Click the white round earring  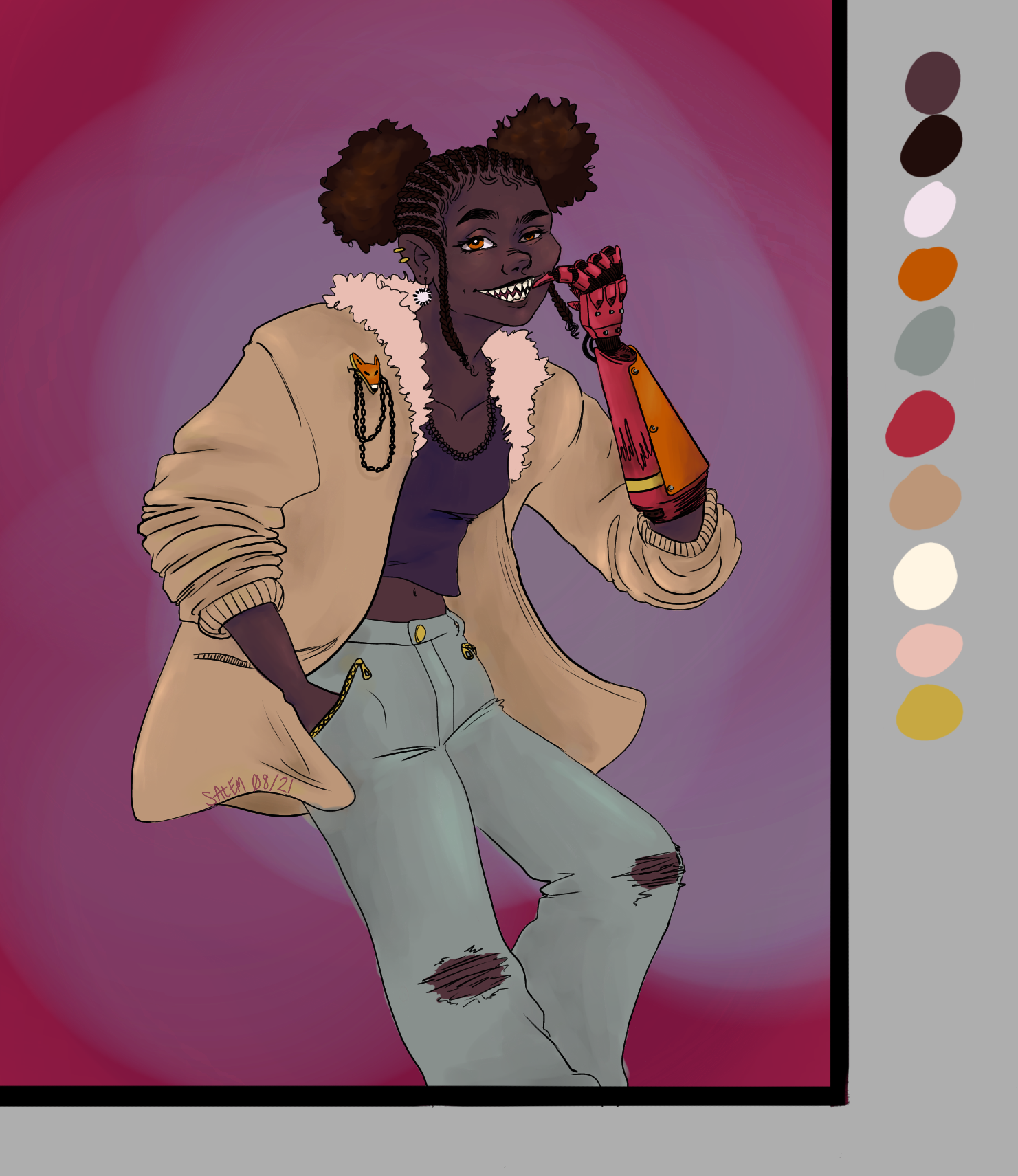pos(422,296)
